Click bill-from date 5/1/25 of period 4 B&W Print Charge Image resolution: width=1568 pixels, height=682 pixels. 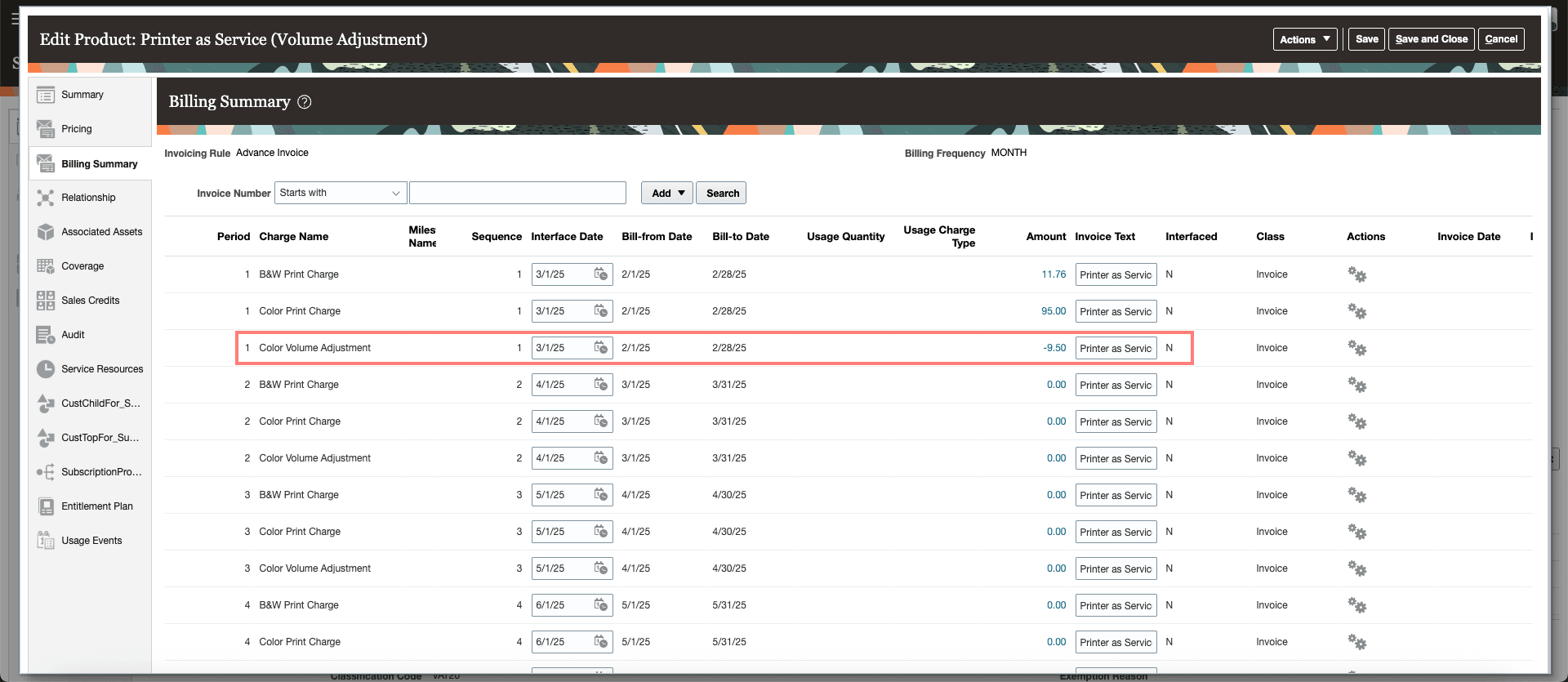tap(636, 605)
